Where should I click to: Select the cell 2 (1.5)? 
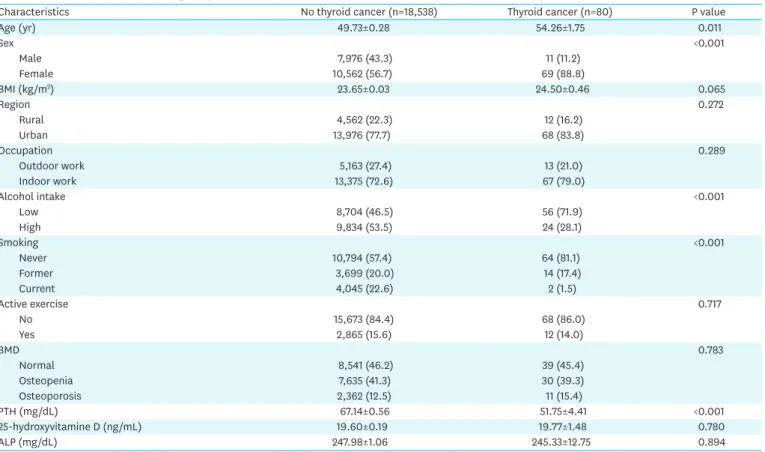(x=562, y=288)
